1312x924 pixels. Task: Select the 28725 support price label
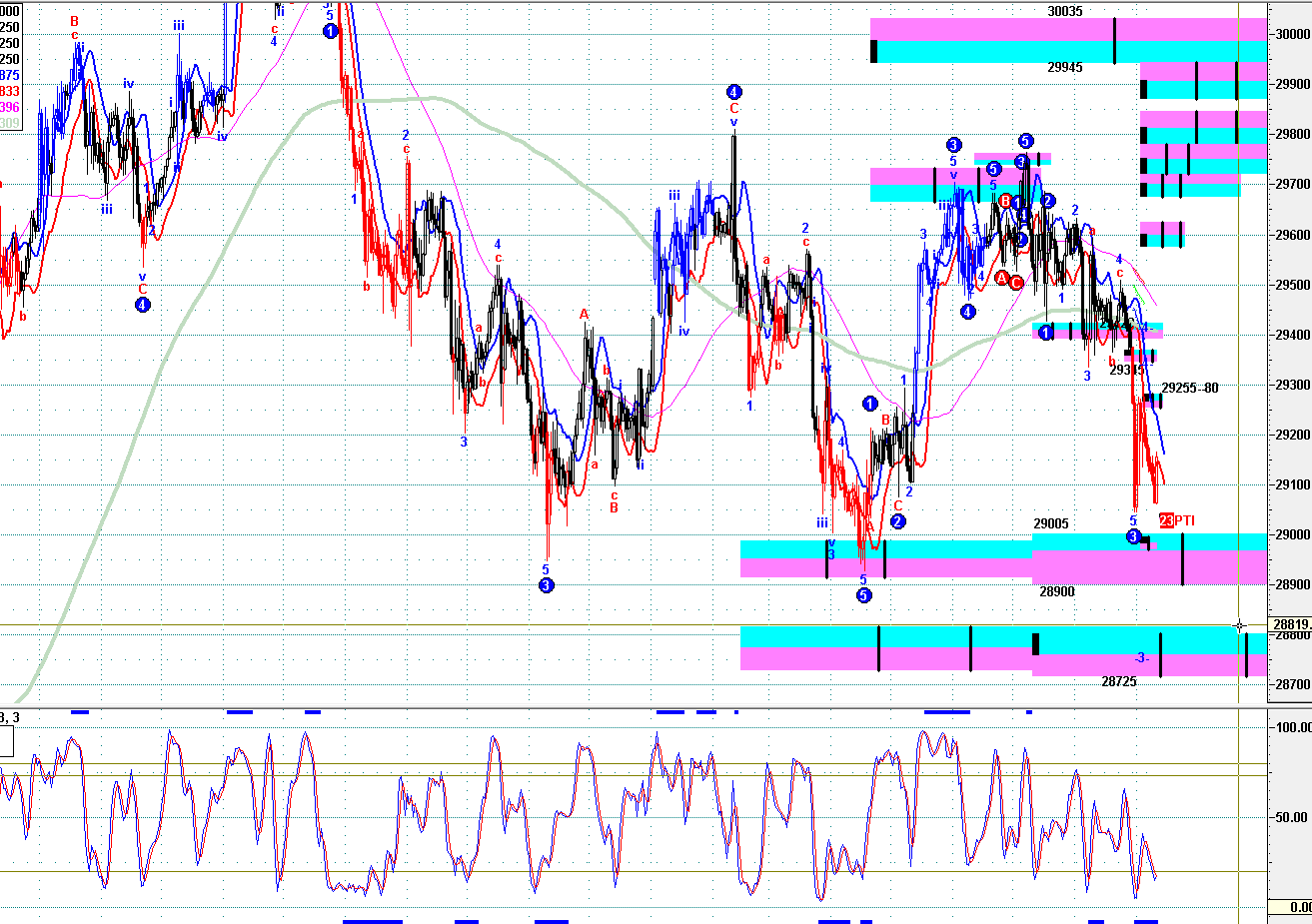point(1119,681)
